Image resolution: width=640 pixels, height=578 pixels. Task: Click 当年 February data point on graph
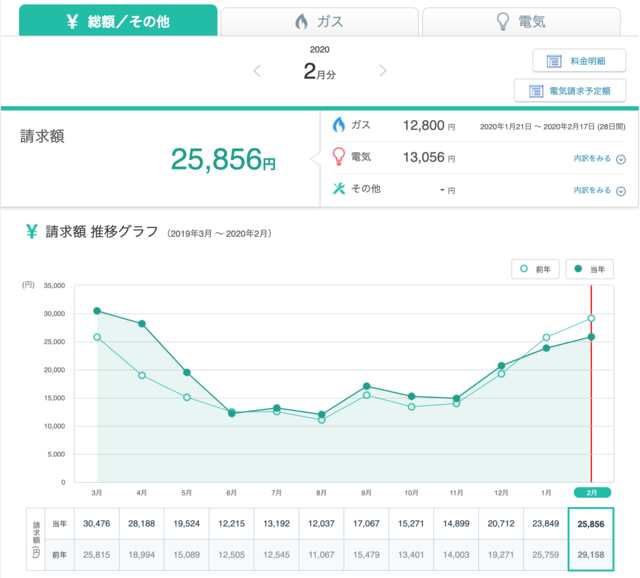(x=591, y=337)
